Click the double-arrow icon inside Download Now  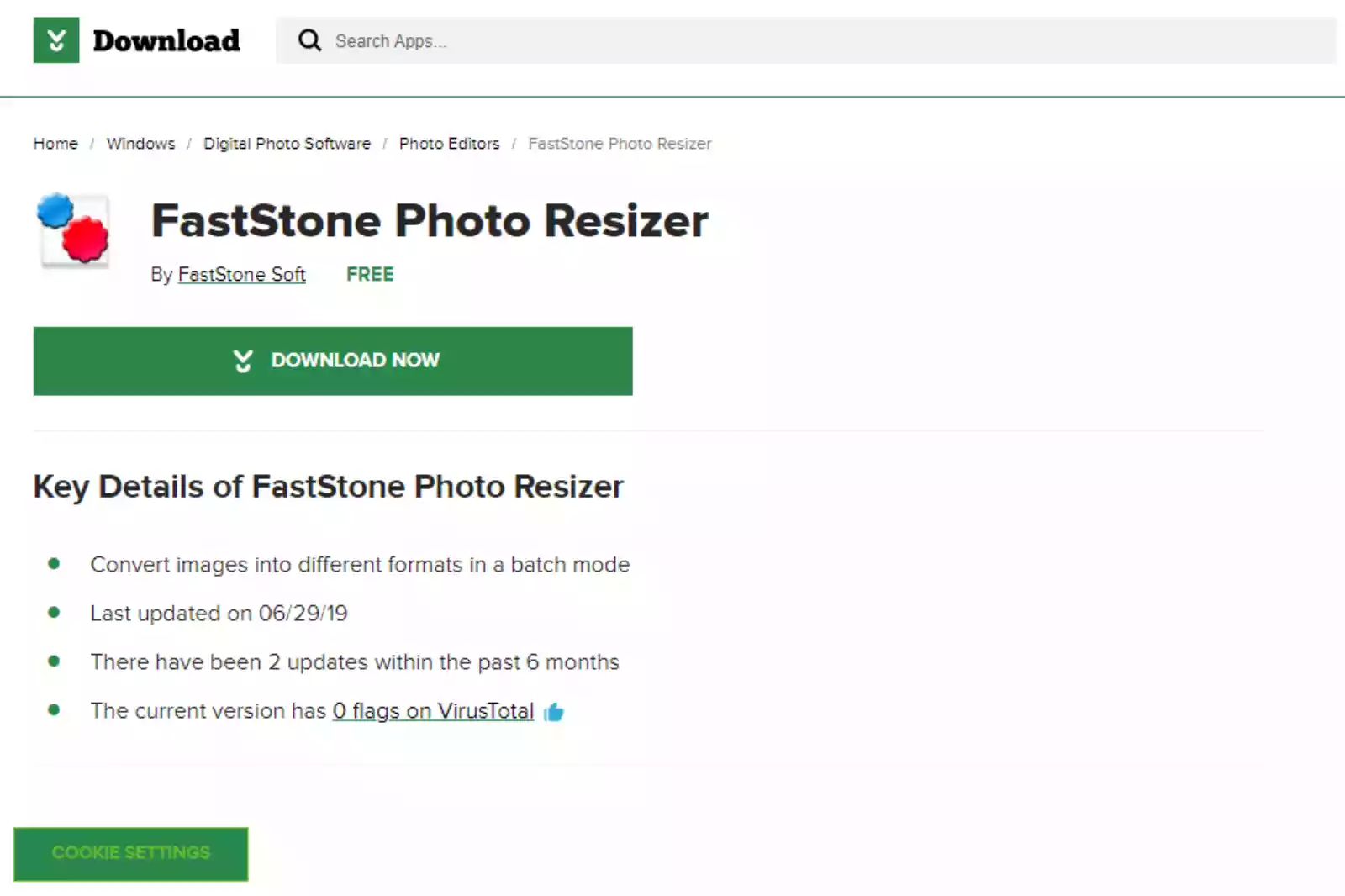pyautogui.click(x=243, y=361)
